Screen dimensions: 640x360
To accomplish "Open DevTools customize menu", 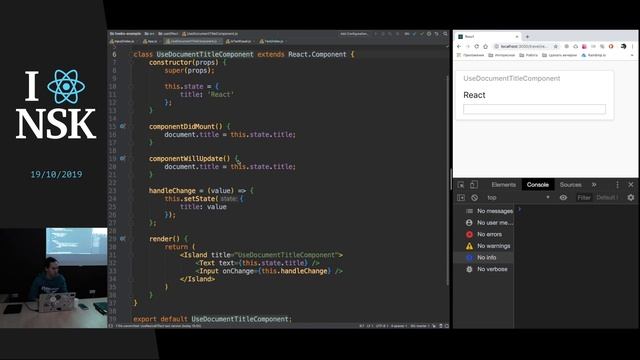I will pyautogui.click(x=617, y=185).
